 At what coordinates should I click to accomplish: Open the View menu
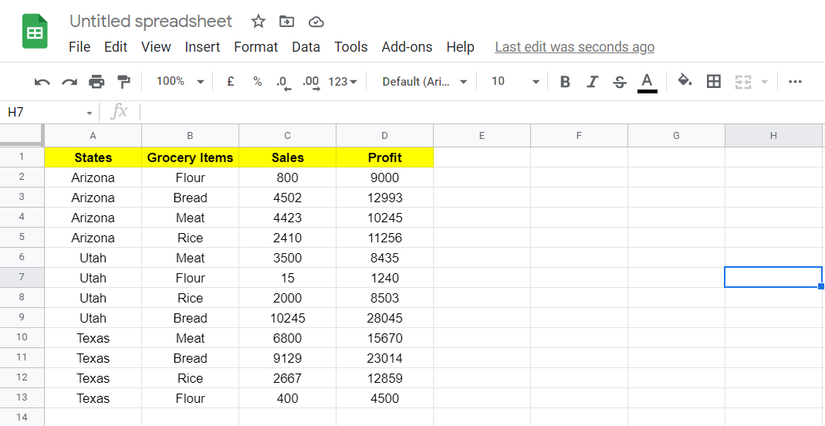coord(156,47)
